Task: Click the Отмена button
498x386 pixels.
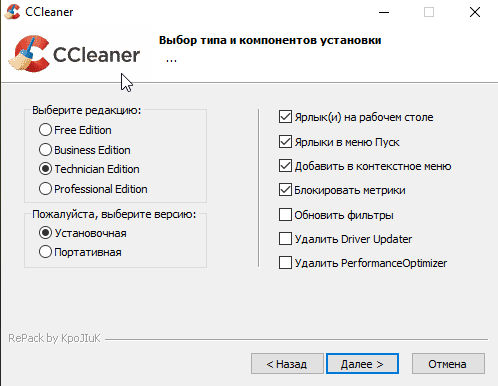Action: click(448, 364)
